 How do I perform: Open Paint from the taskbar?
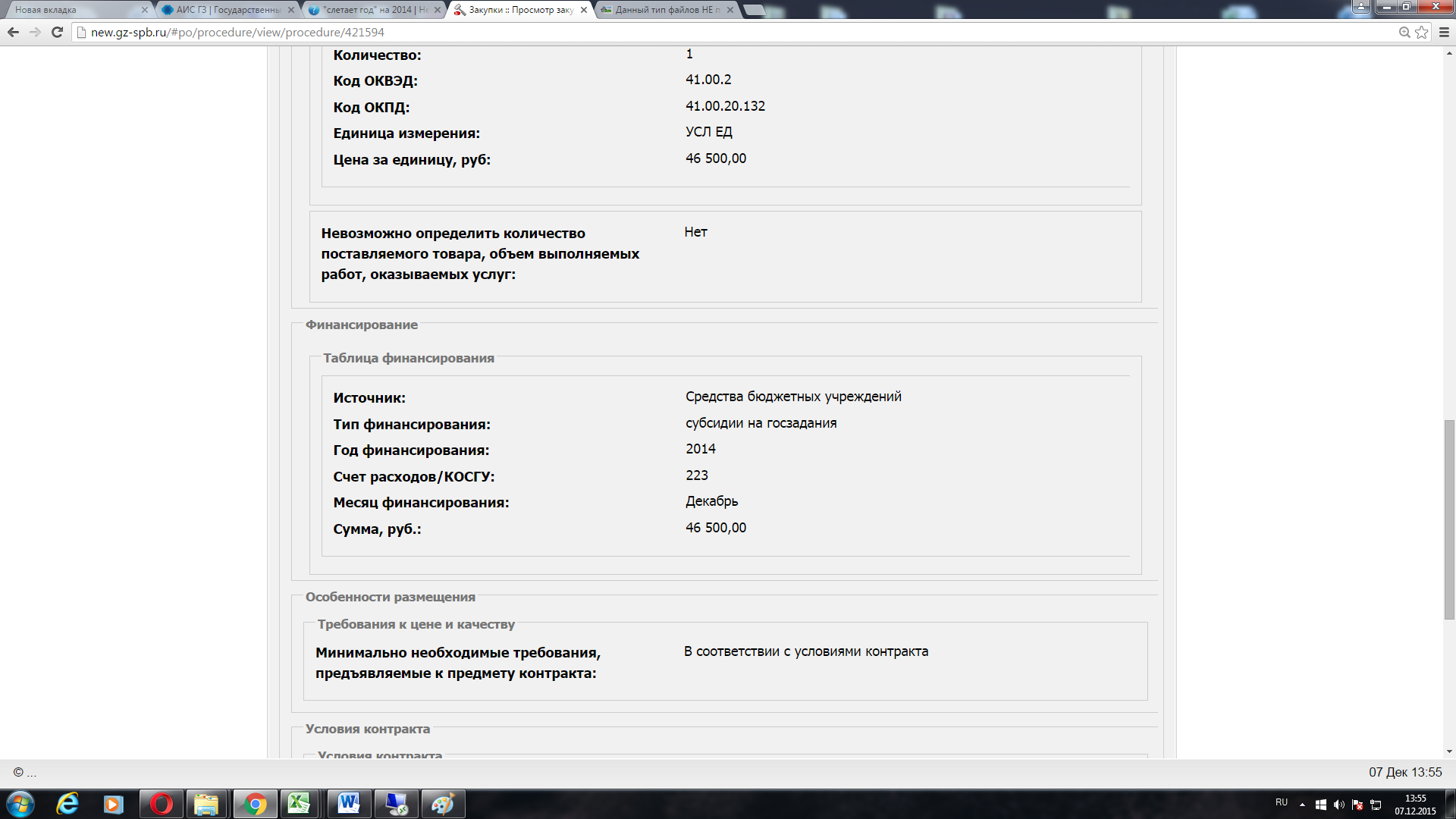tap(442, 804)
